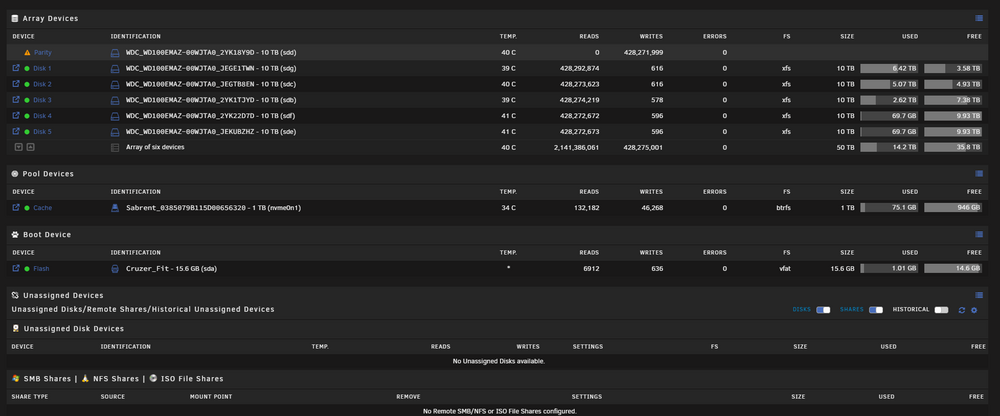Open unassigned devices settings gear
Viewport: 1000px width, 416px height.
coord(974,310)
